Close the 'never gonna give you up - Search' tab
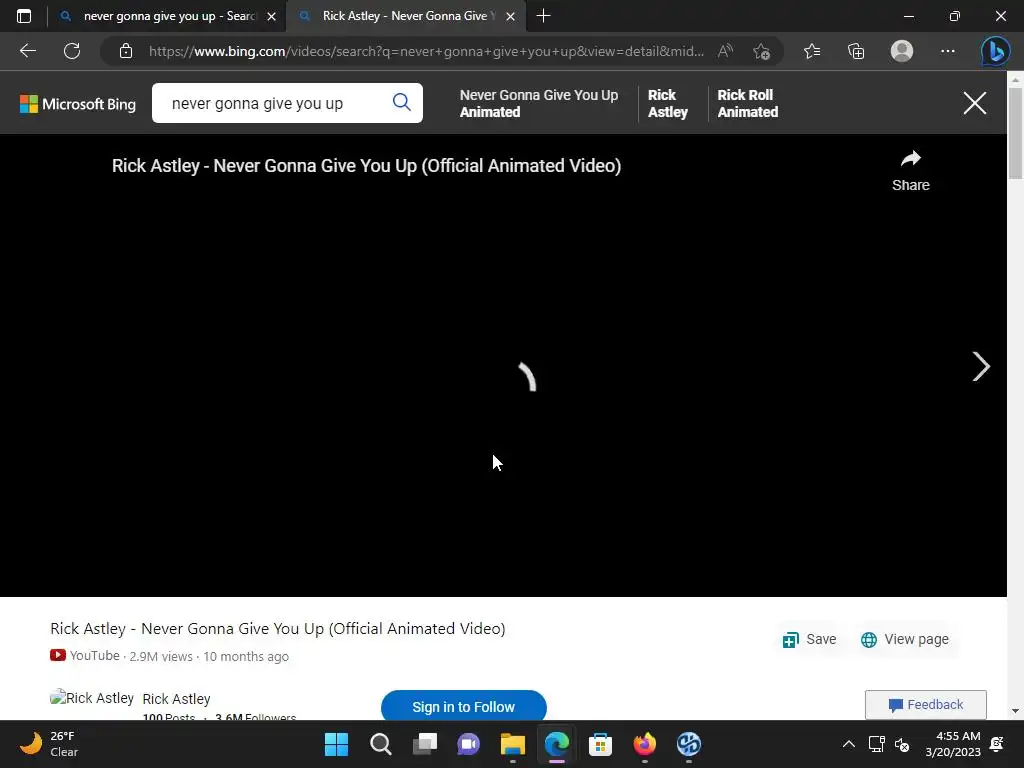 272,16
